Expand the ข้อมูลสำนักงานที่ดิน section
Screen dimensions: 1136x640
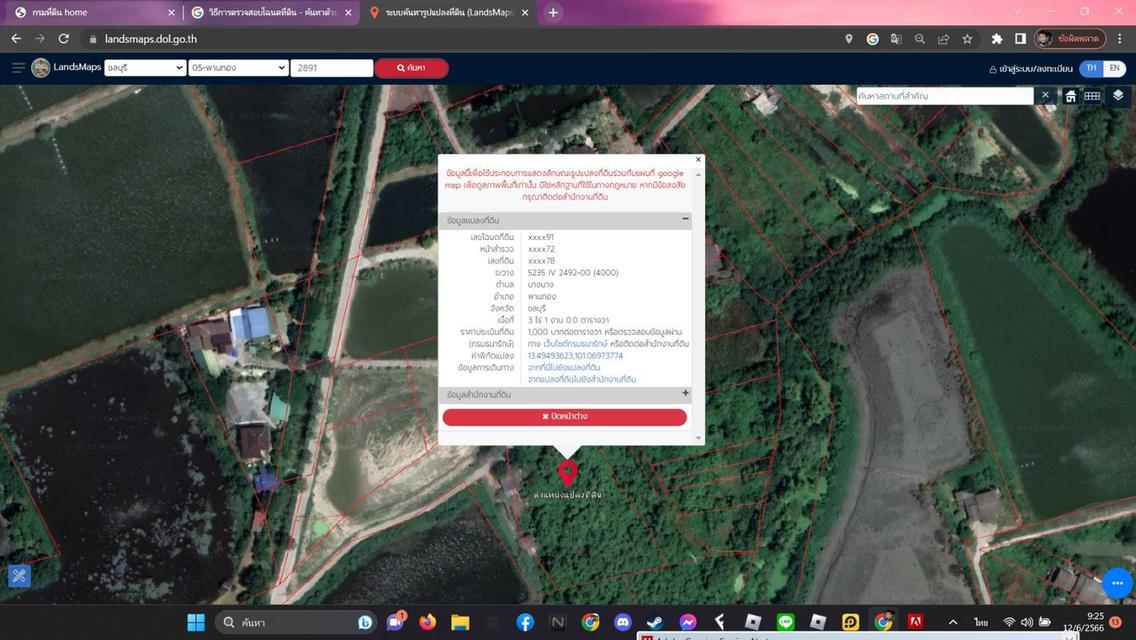click(685, 394)
